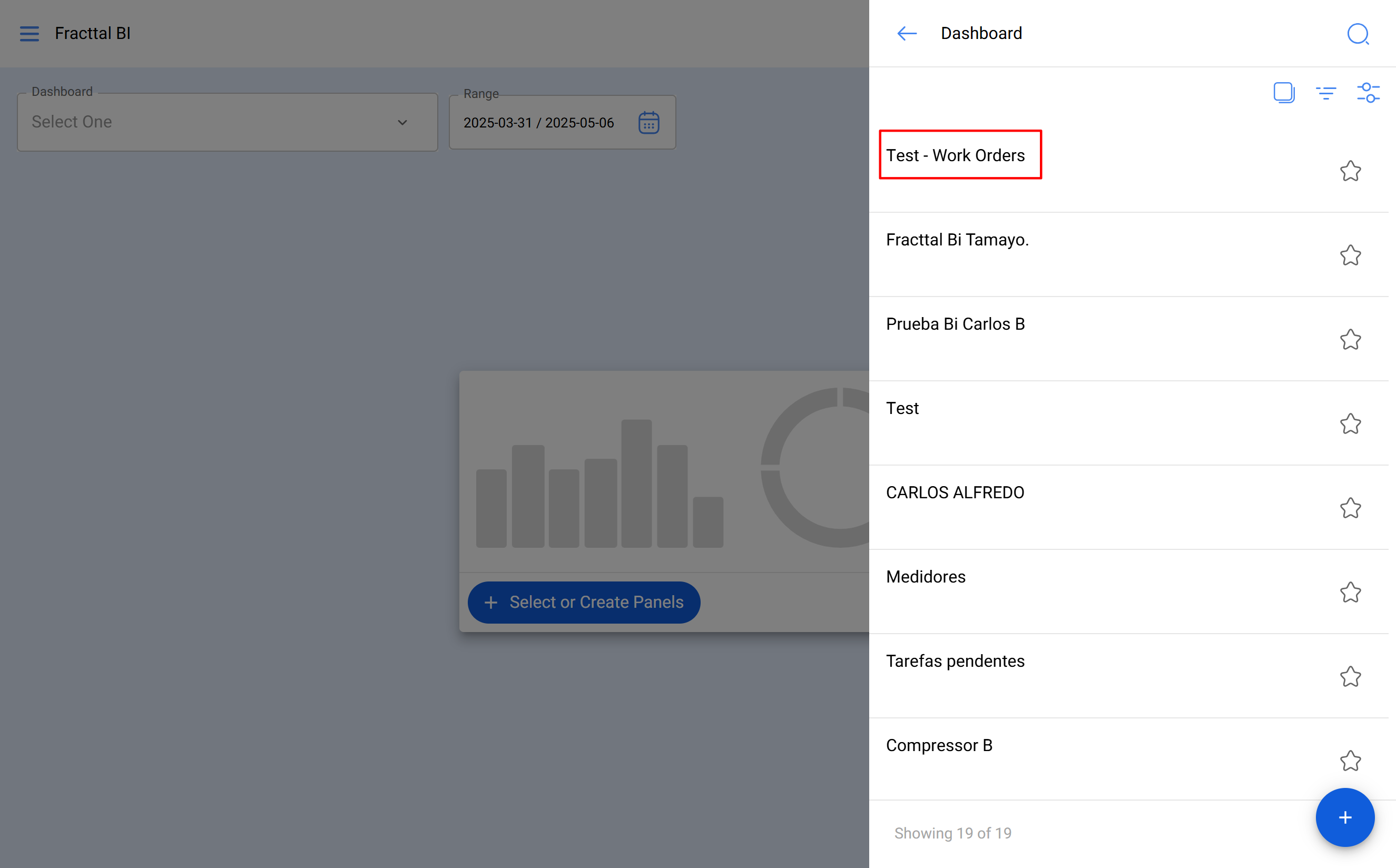1396x868 pixels.
Task: Star the Medidores dashboard
Action: click(x=1350, y=593)
